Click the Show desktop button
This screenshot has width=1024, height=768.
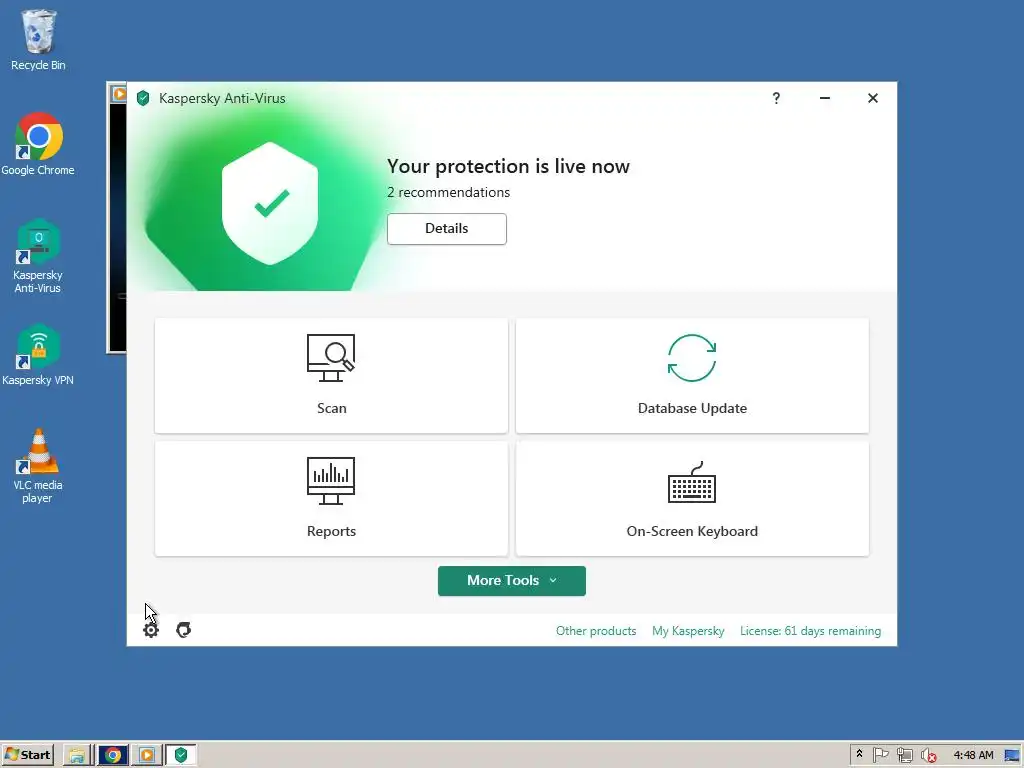coord(1012,755)
